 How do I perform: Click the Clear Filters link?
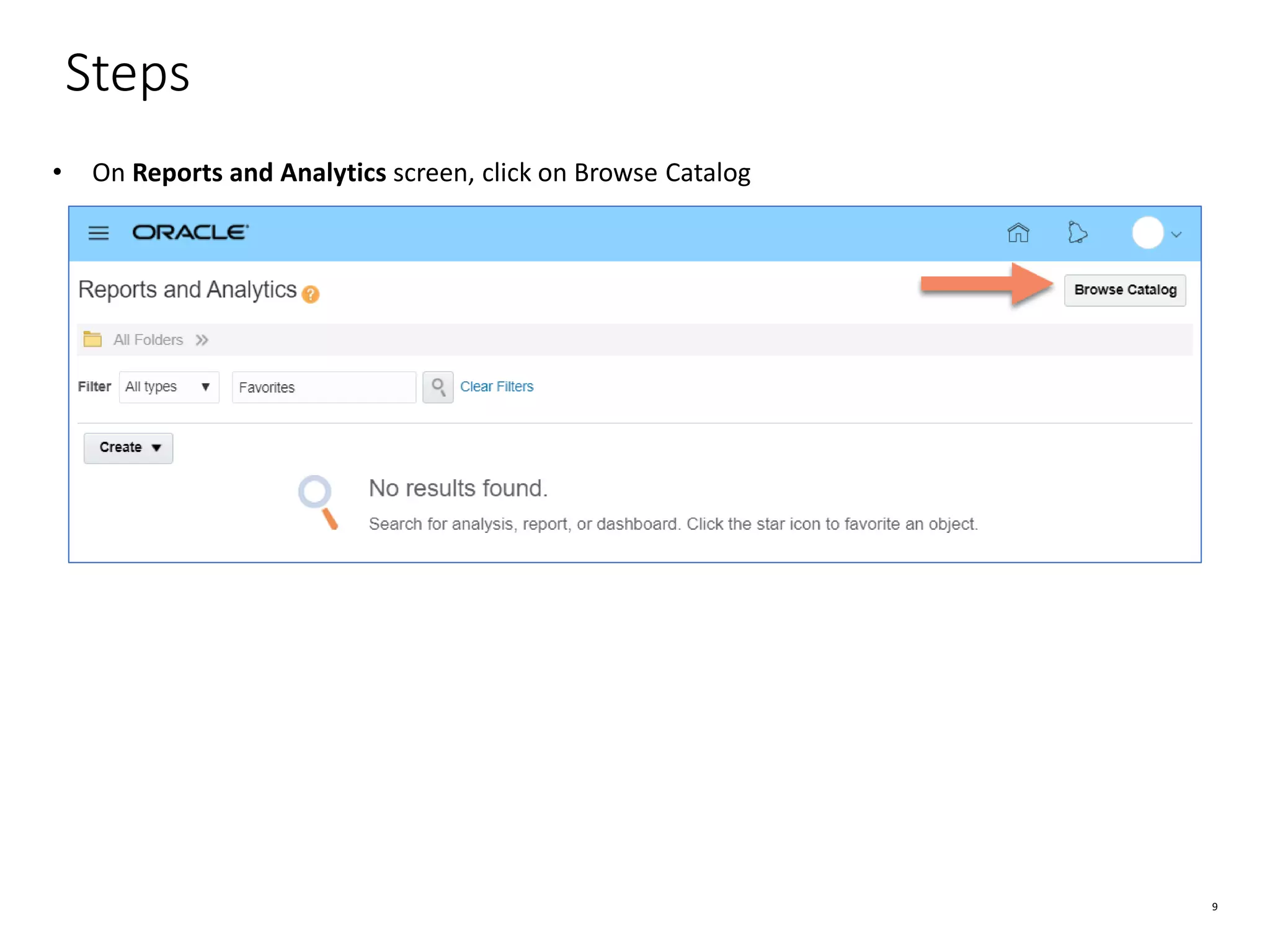tap(497, 386)
